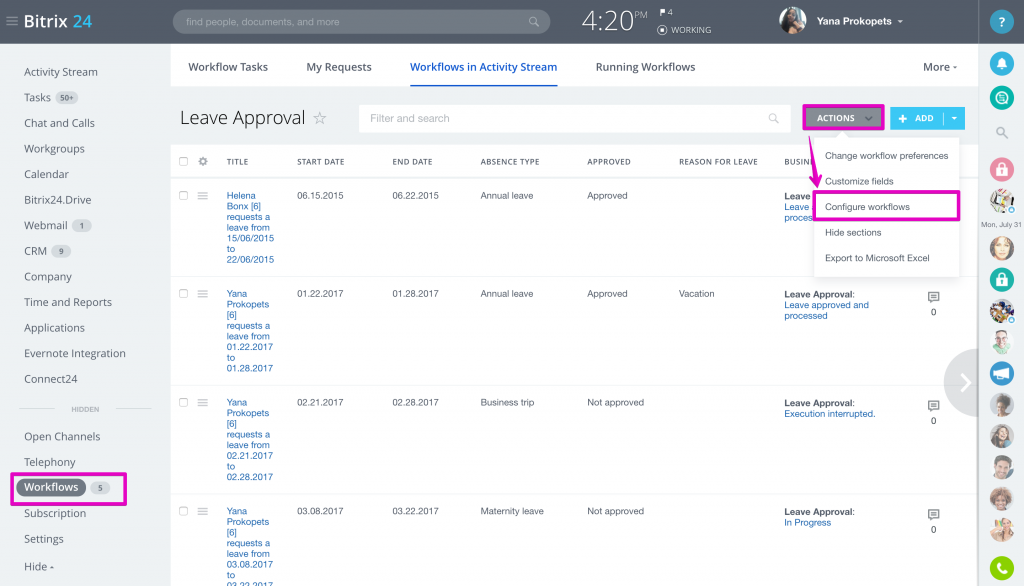Open the More dropdown in tab bar
Screen dimensions: 1024x586
point(940,67)
